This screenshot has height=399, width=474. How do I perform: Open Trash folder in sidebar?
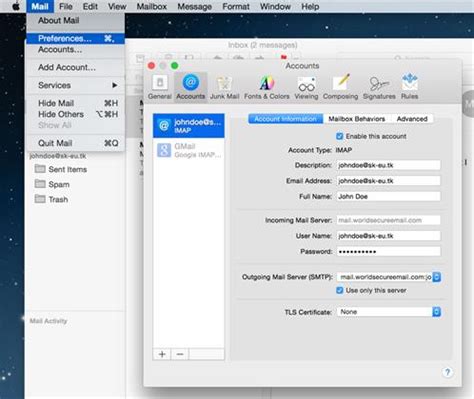coord(52,199)
